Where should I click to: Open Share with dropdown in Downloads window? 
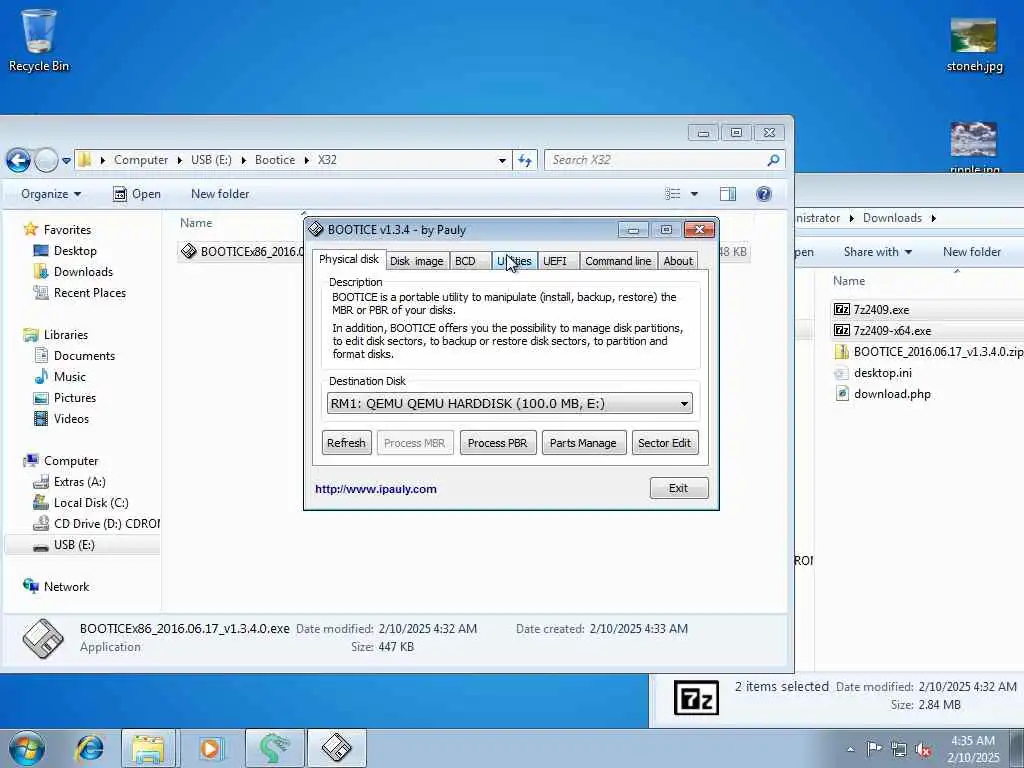click(877, 252)
